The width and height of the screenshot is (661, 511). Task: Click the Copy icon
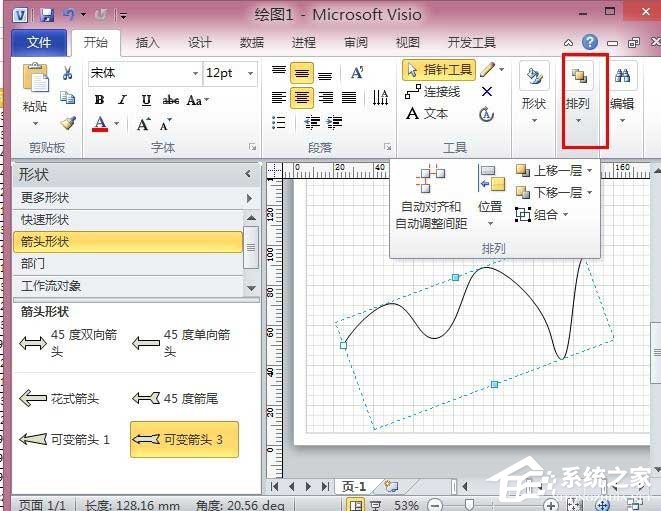click(67, 97)
